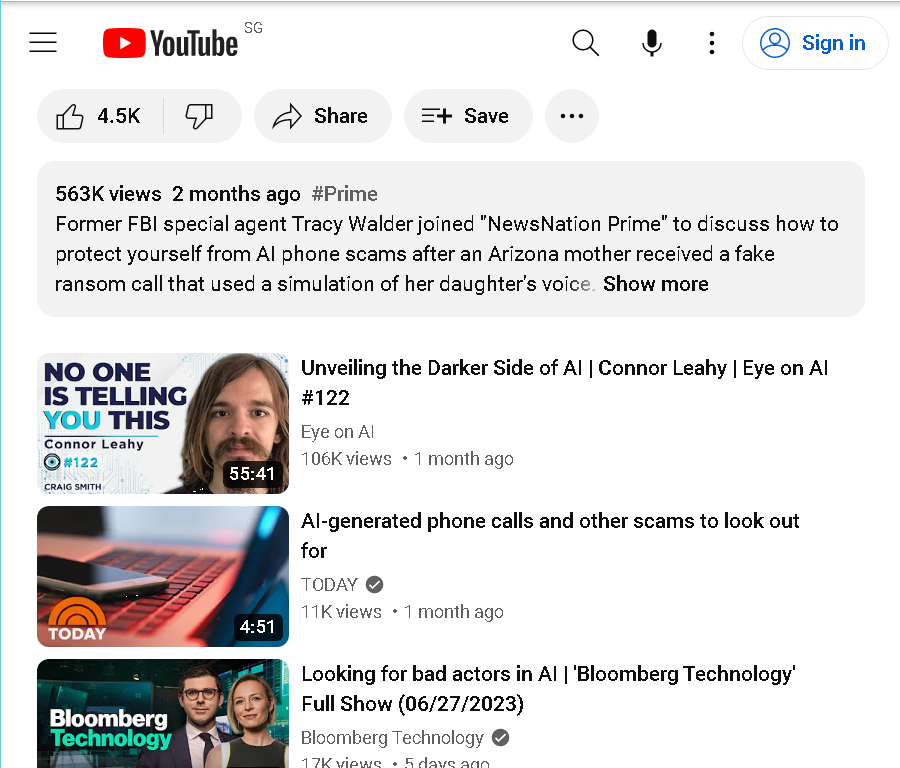Like the video with 4.5K likes
The width and height of the screenshot is (900, 768).
(x=100, y=116)
